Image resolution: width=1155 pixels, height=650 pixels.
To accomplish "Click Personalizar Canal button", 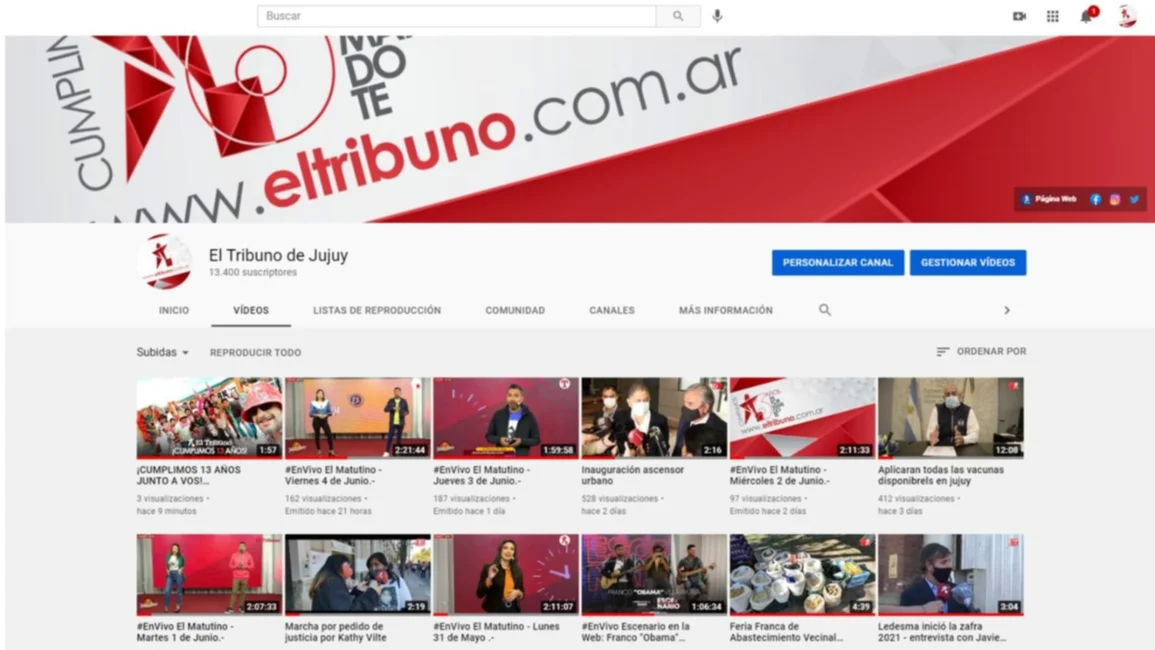I will tap(838, 262).
